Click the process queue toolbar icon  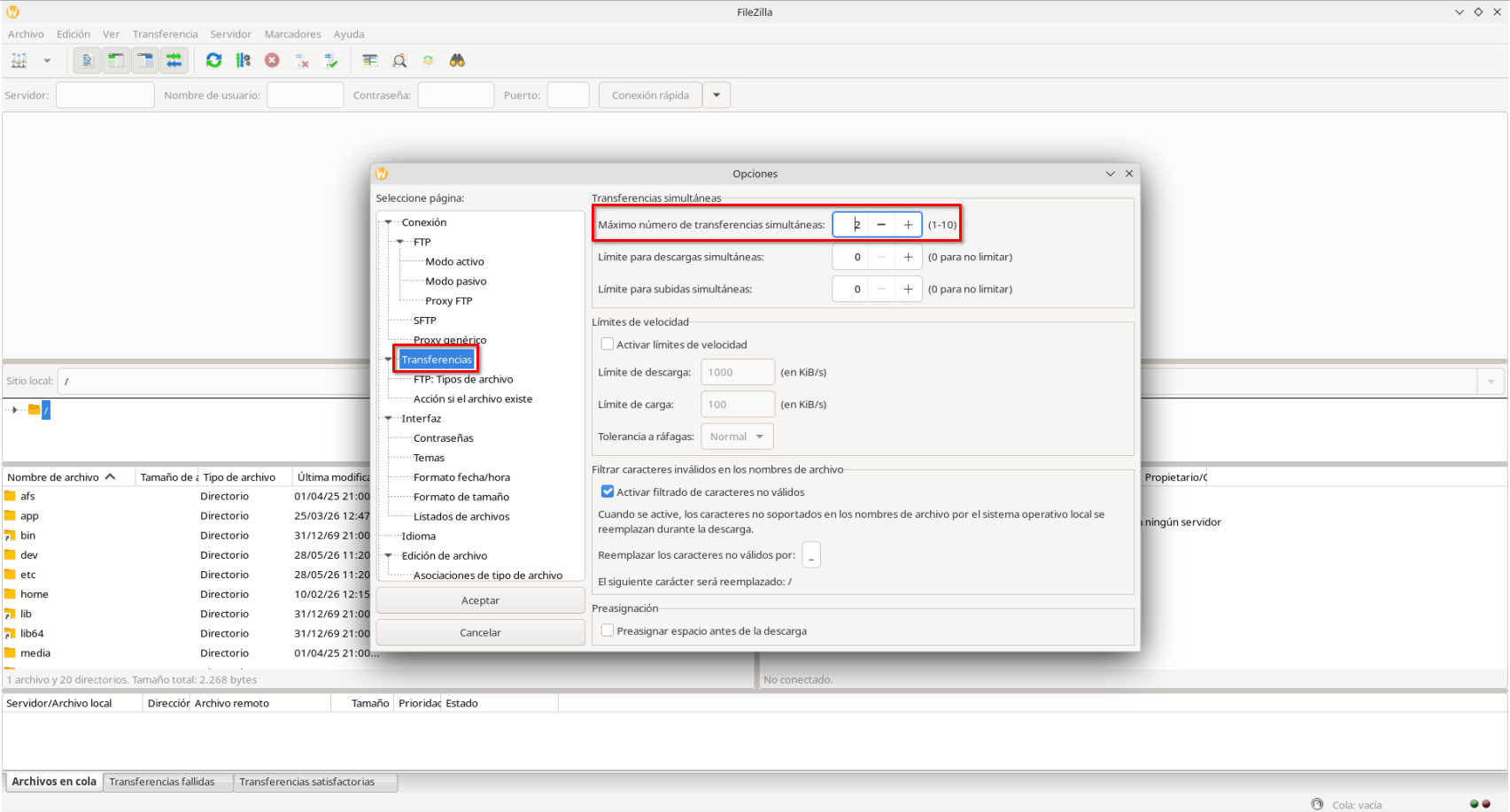pyautogui.click(x=243, y=60)
